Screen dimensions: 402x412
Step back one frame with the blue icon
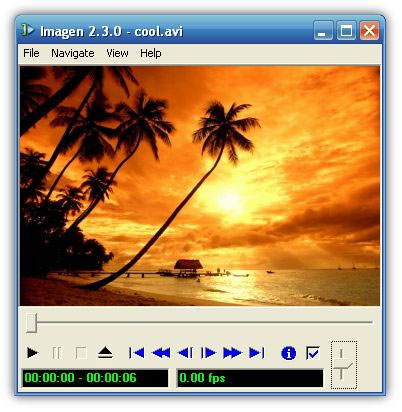point(185,353)
